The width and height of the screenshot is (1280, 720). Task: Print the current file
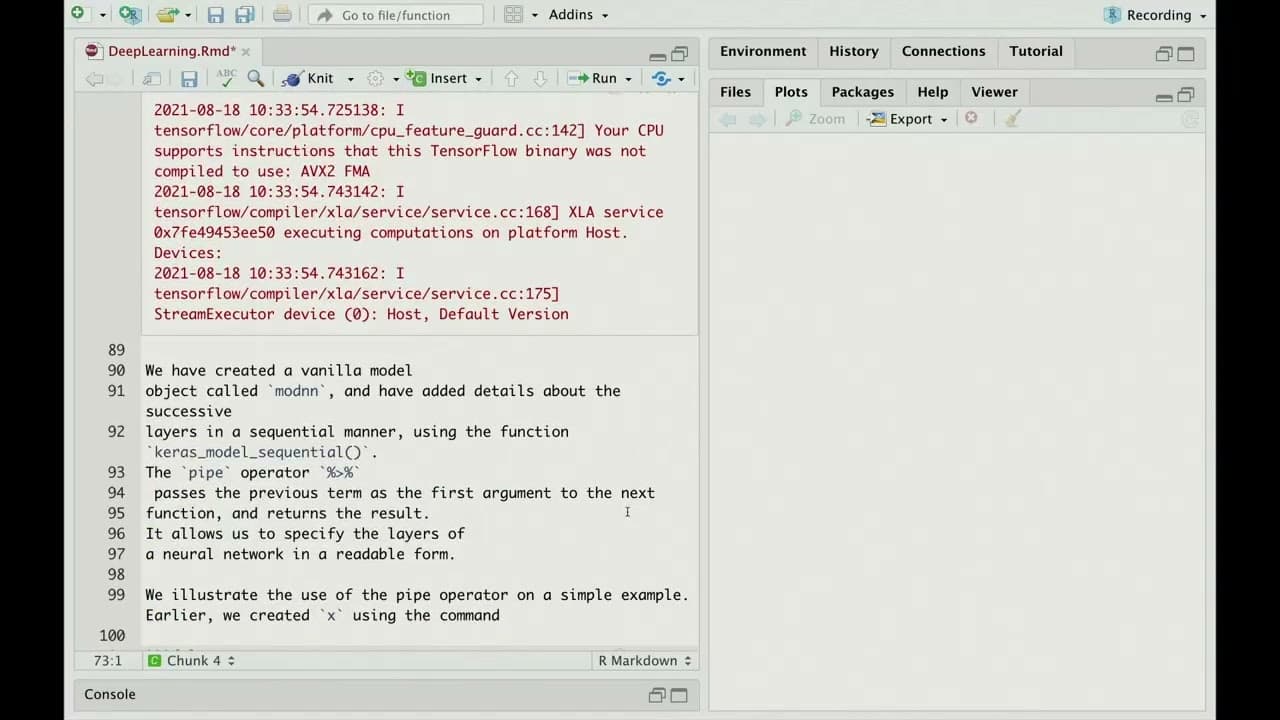click(282, 14)
